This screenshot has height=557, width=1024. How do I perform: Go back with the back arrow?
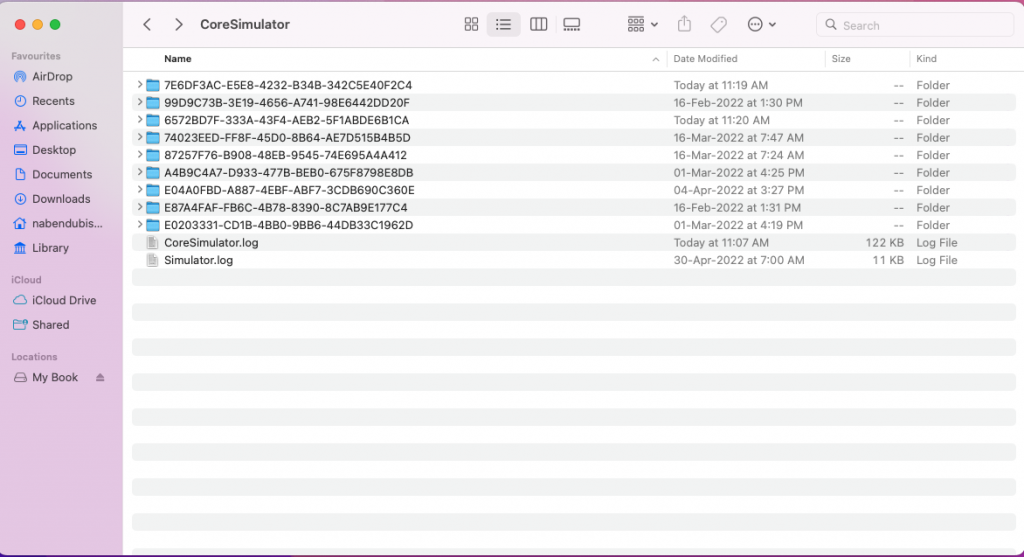tap(147, 25)
